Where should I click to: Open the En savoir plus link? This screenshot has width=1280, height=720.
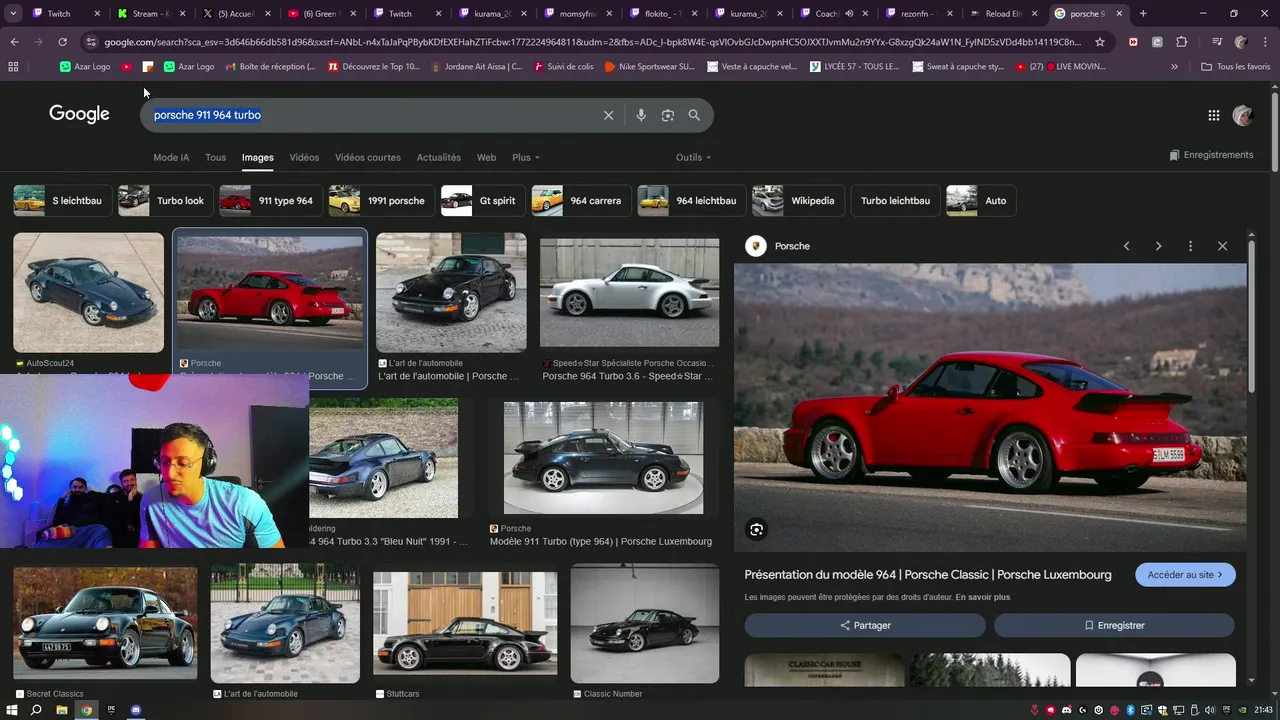982,597
